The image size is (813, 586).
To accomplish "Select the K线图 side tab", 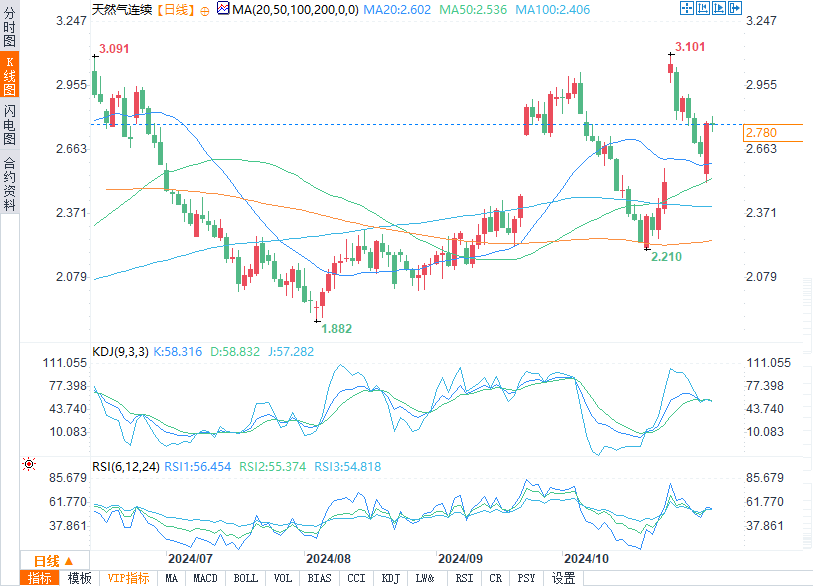I will pos(9,75).
